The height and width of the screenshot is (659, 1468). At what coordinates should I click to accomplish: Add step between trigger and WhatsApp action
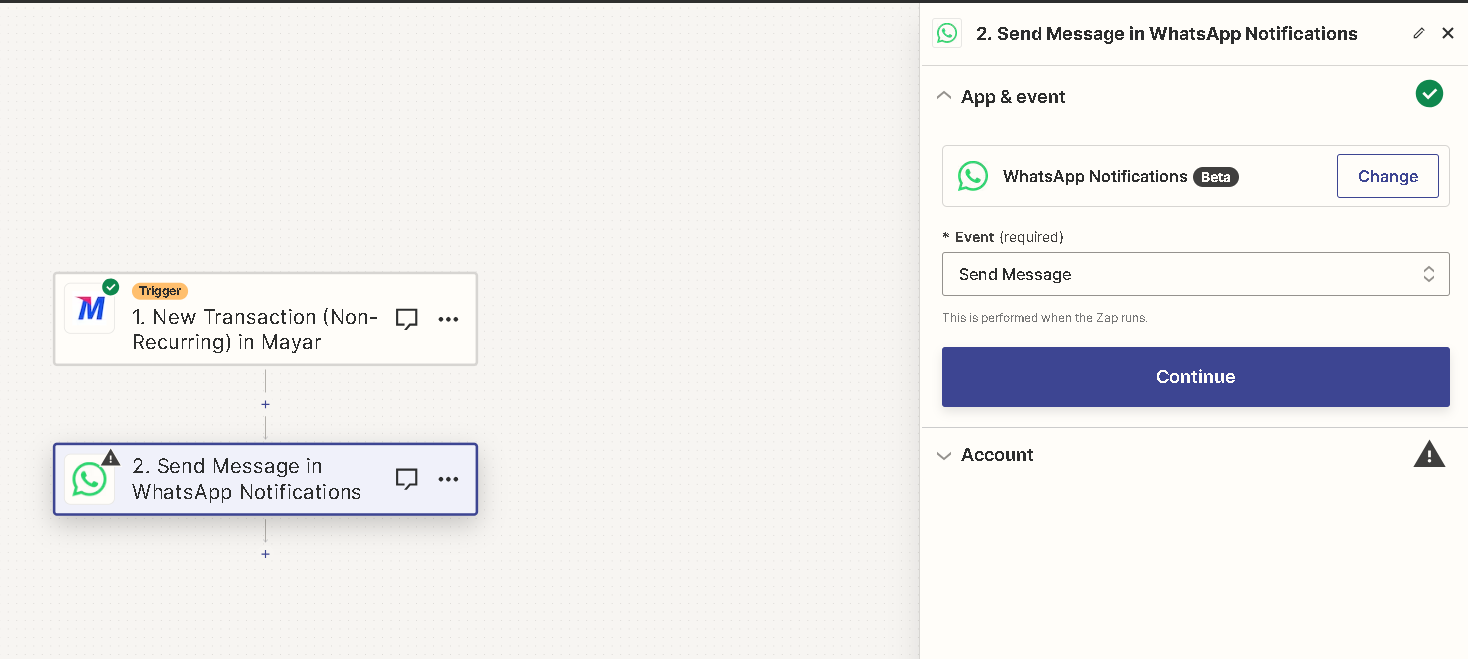265,405
